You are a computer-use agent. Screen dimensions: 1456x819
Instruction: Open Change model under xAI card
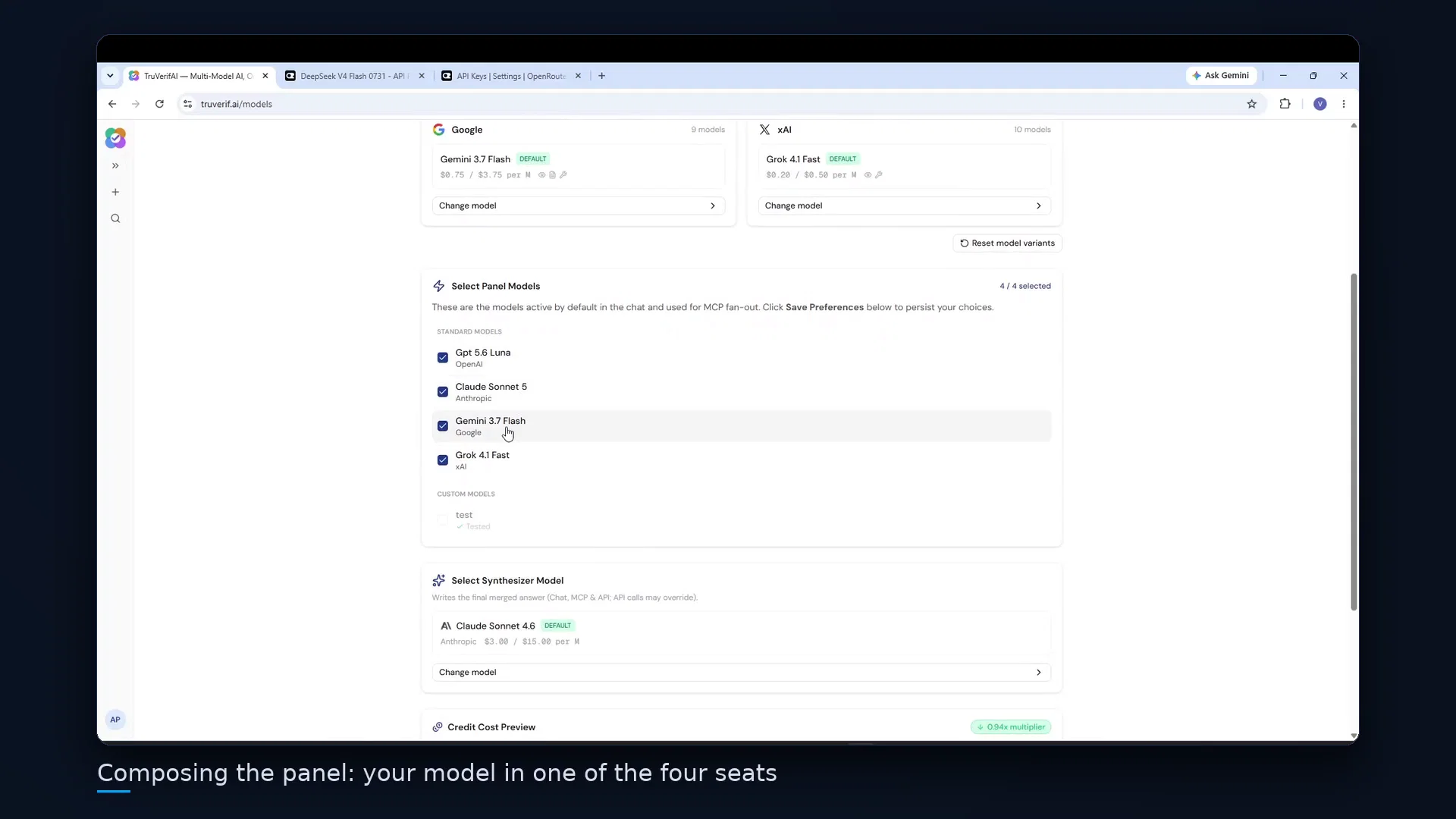point(904,206)
